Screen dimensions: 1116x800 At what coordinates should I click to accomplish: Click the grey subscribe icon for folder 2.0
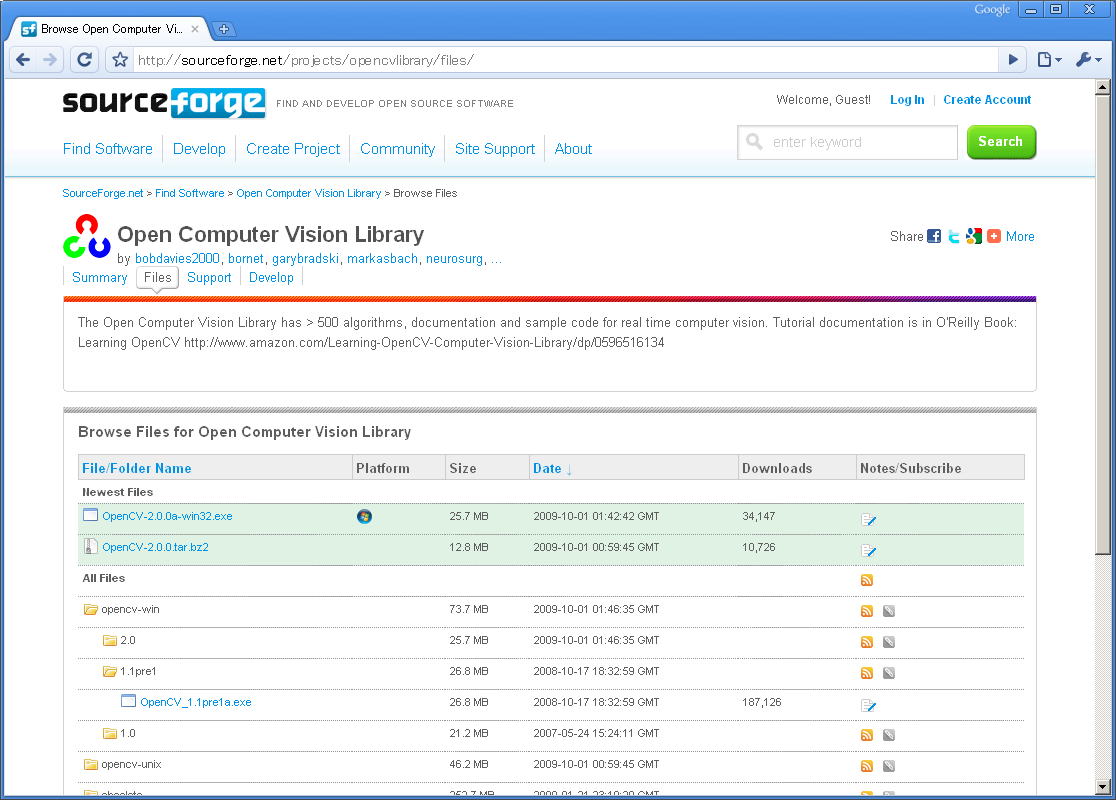point(888,642)
